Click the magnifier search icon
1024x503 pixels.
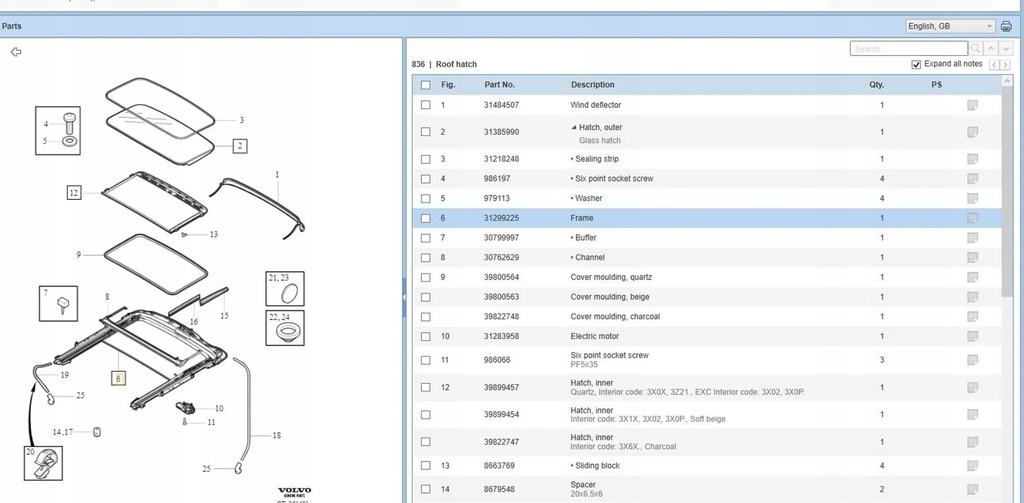pos(975,48)
